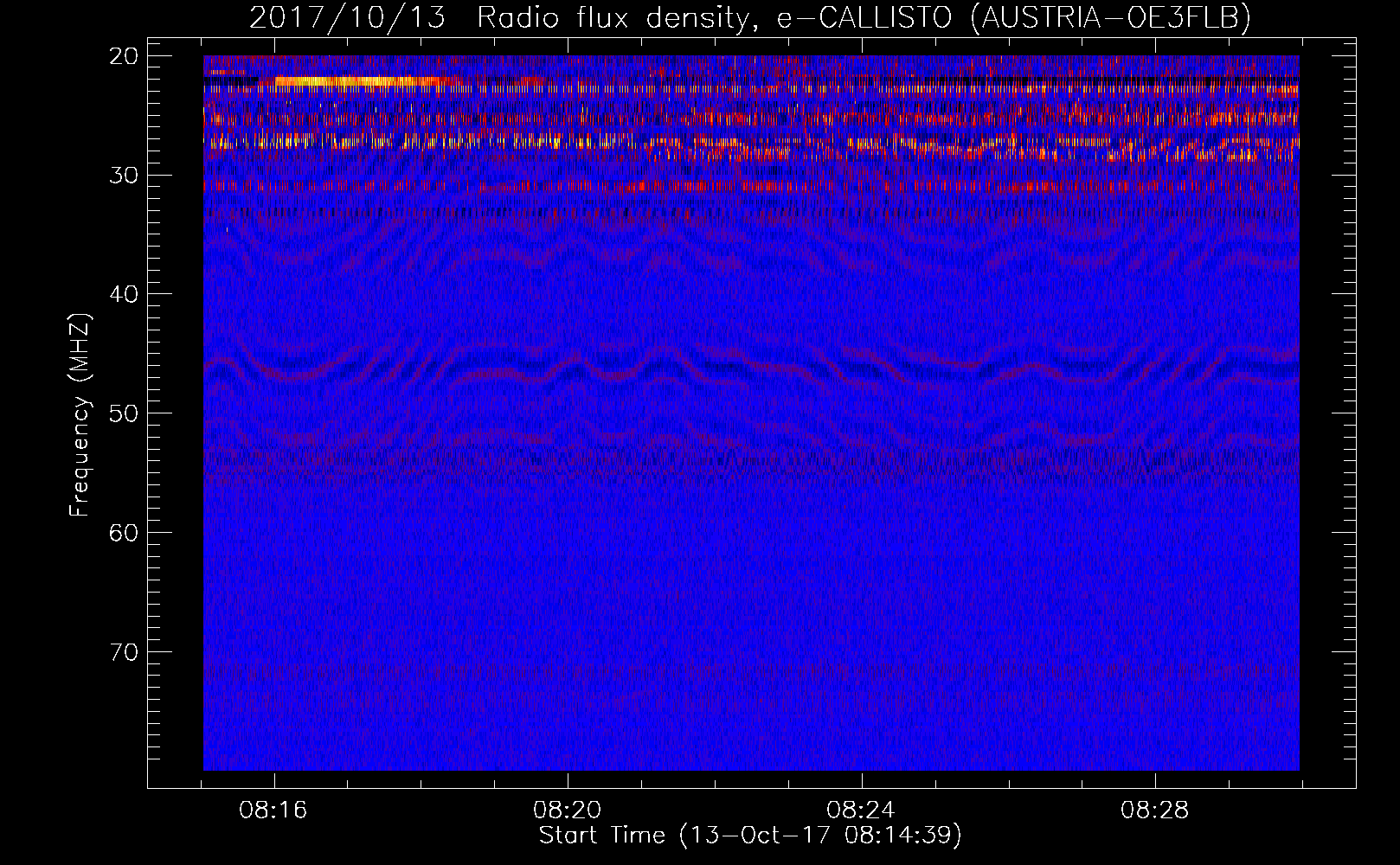The image size is (1400, 865).
Task: Click the '70' frequency tick label
Action: pyautogui.click(x=125, y=652)
